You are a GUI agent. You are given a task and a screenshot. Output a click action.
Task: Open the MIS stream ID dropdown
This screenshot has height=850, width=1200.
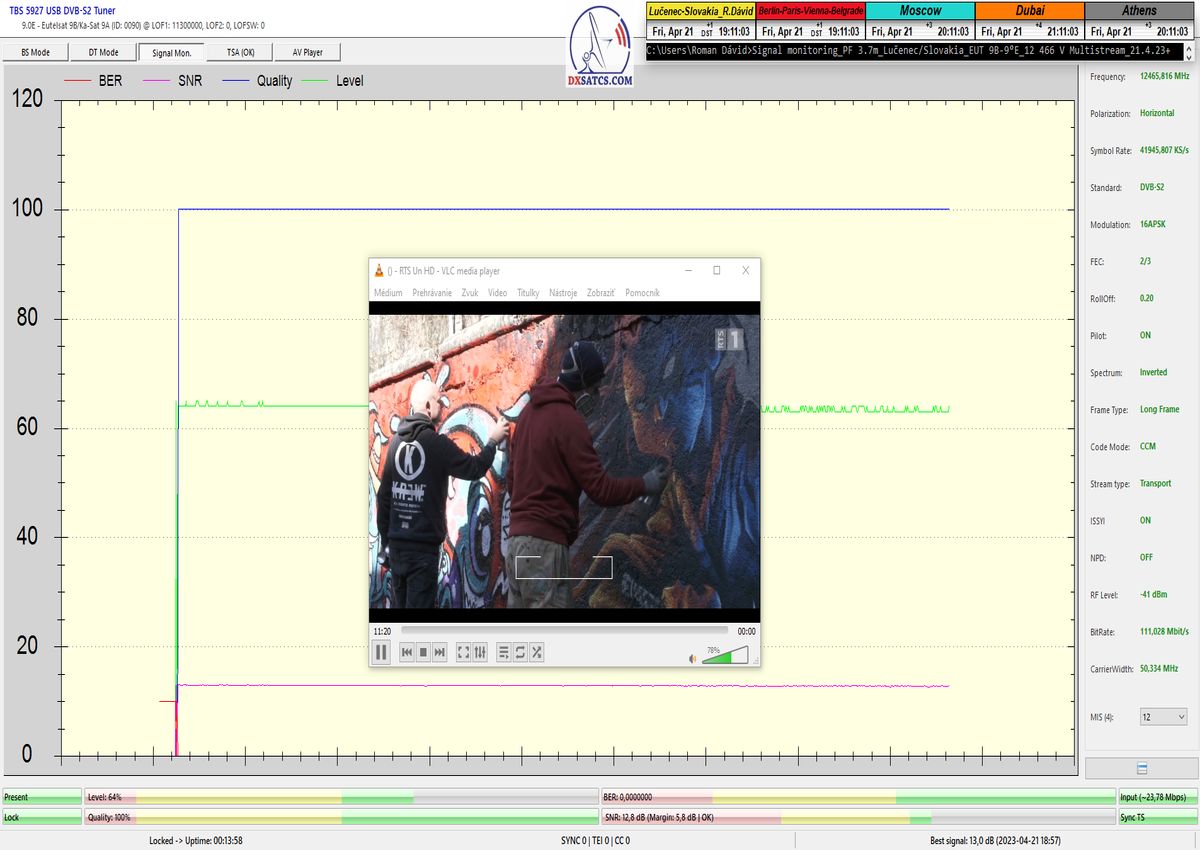point(1164,717)
